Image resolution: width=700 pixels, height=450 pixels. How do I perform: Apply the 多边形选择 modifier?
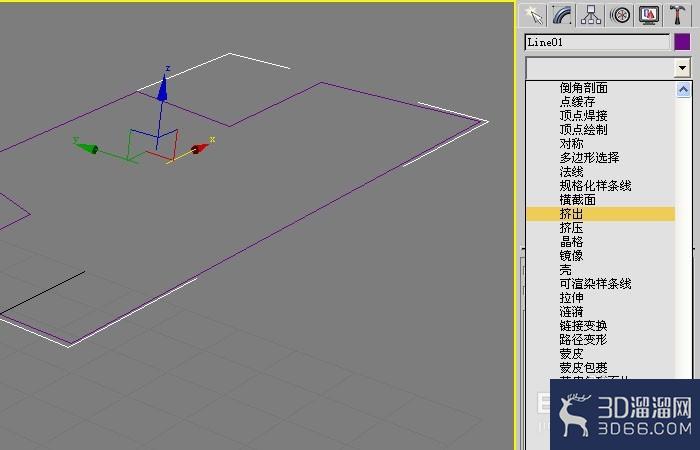tap(589, 158)
